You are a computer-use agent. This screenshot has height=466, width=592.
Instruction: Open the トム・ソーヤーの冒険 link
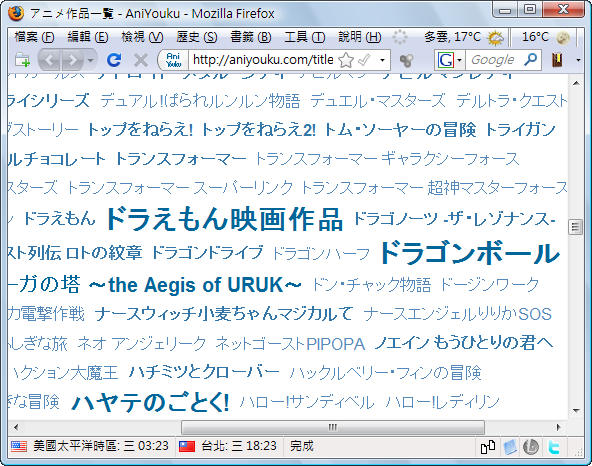click(400, 130)
